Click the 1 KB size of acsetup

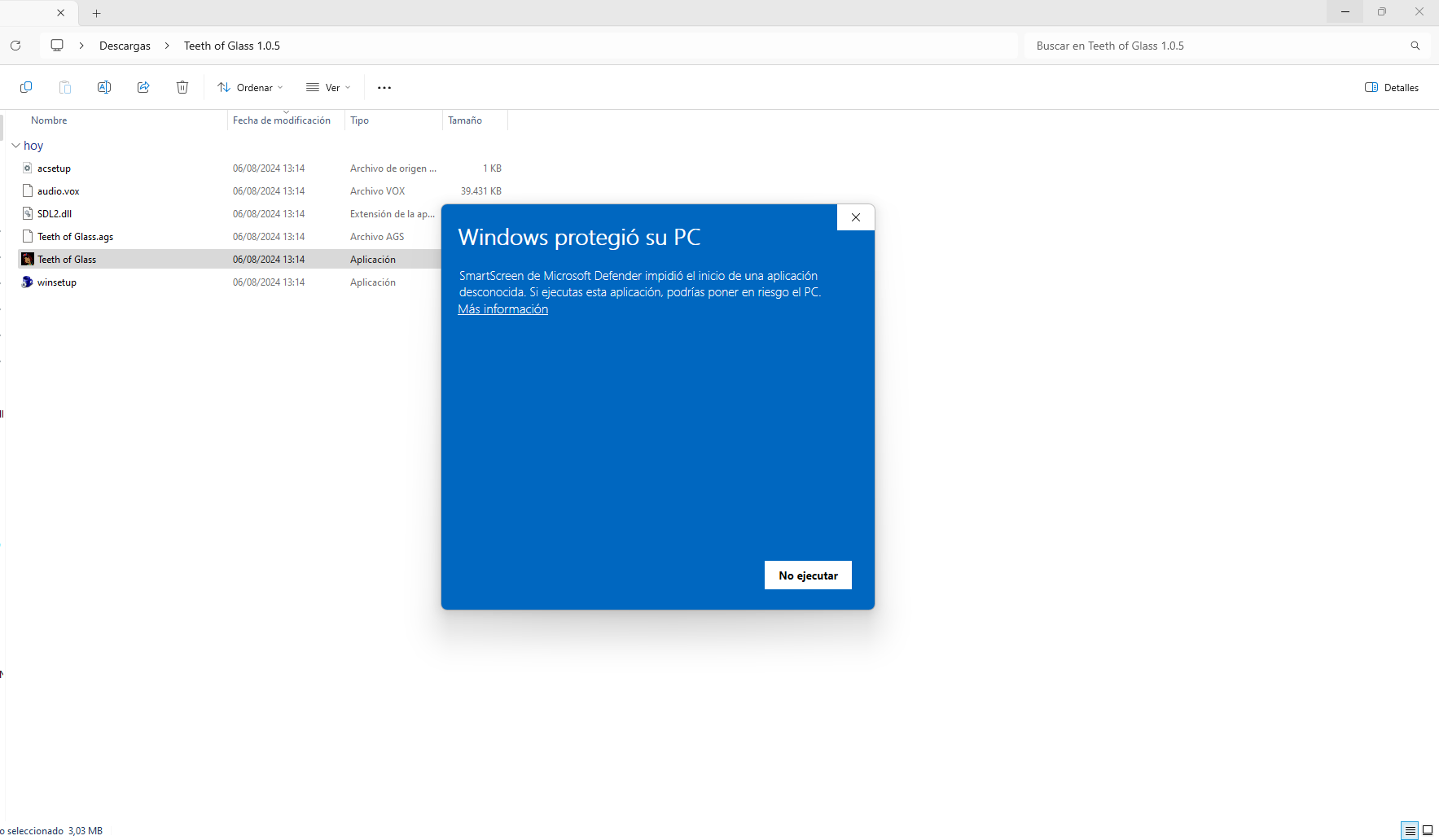tap(492, 168)
